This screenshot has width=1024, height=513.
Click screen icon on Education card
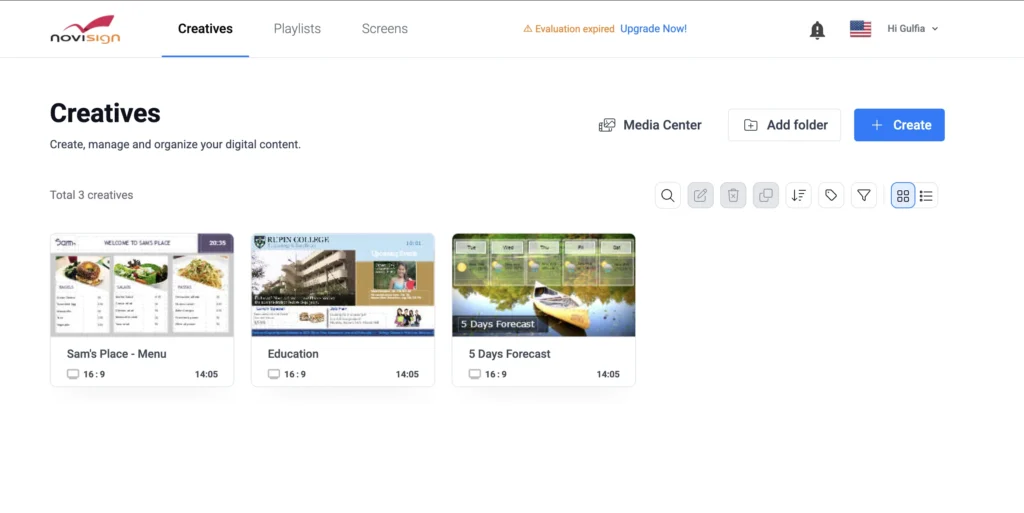pyautogui.click(x=274, y=374)
